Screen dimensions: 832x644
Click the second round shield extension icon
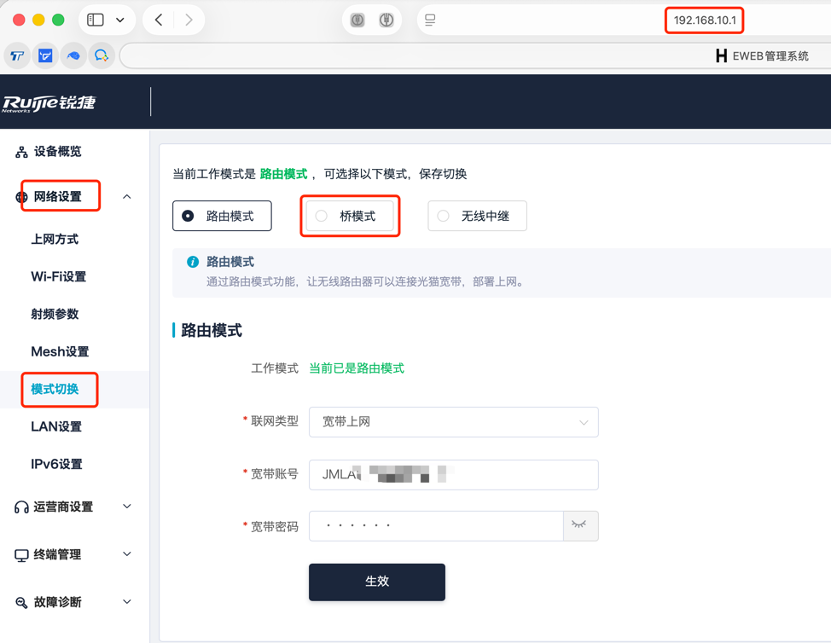(x=386, y=20)
